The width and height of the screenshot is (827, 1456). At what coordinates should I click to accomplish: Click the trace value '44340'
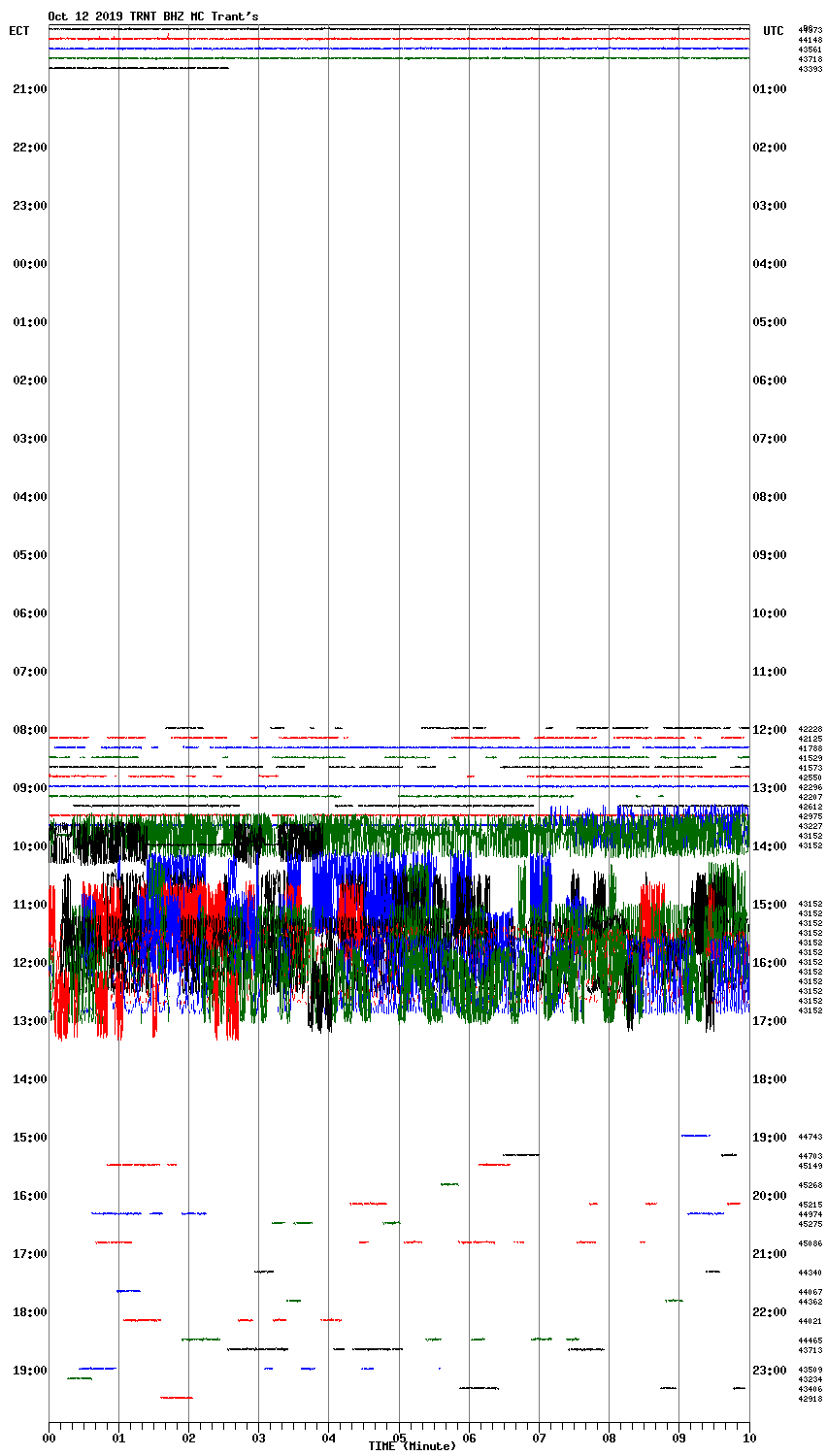click(810, 1273)
